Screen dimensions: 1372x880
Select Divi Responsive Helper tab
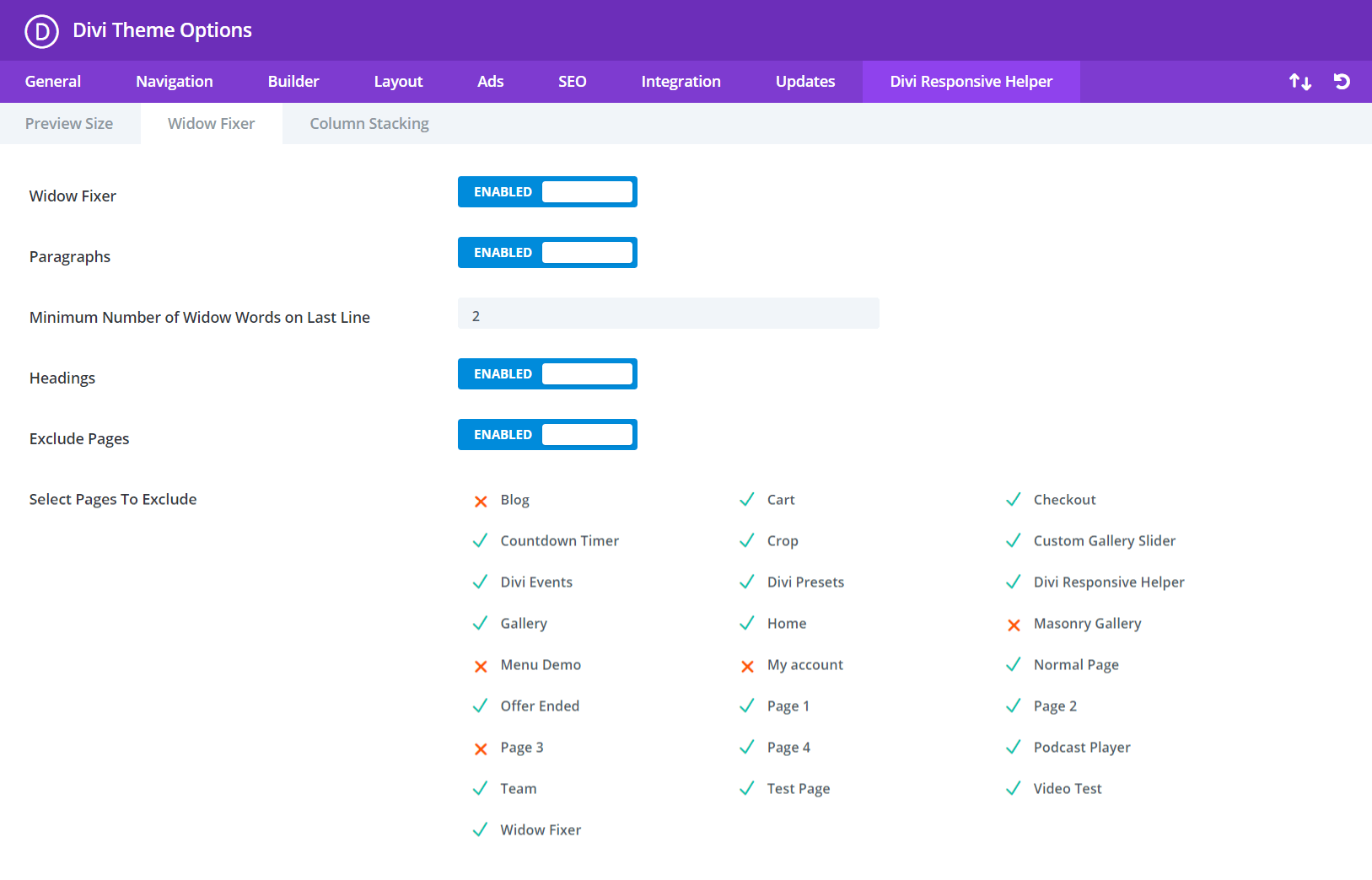971,82
